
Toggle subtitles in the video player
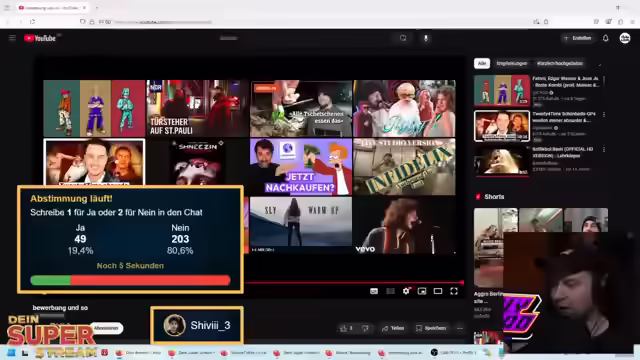point(374,291)
